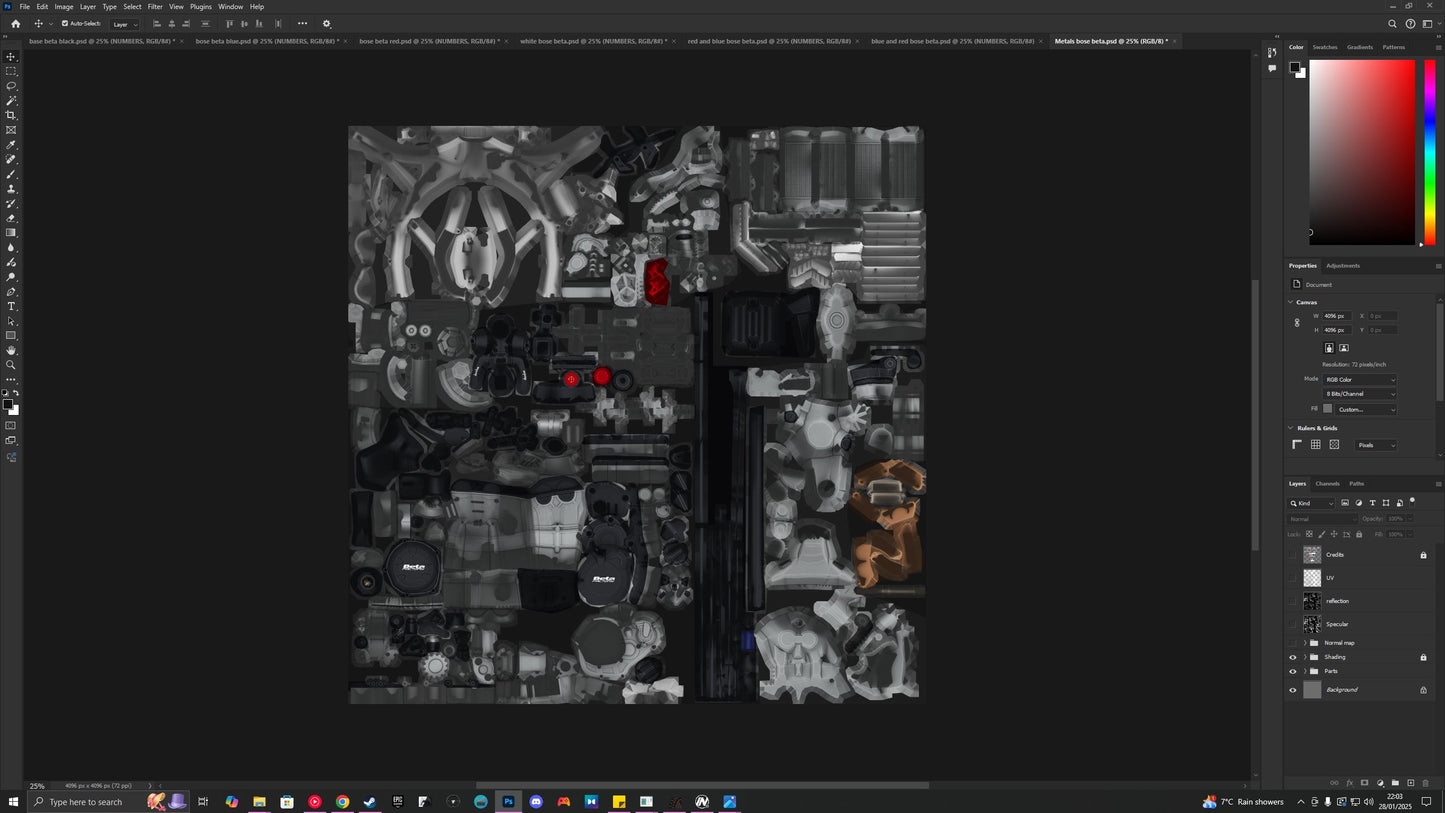1445x813 pixels.
Task: Select the Eyedropper tool
Action: (11, 145)
